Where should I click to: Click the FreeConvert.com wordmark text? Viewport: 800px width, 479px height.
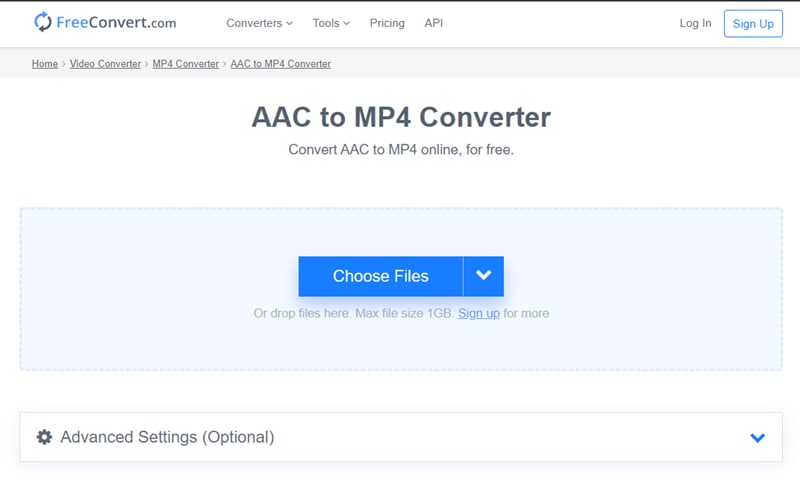click(118, 22)
